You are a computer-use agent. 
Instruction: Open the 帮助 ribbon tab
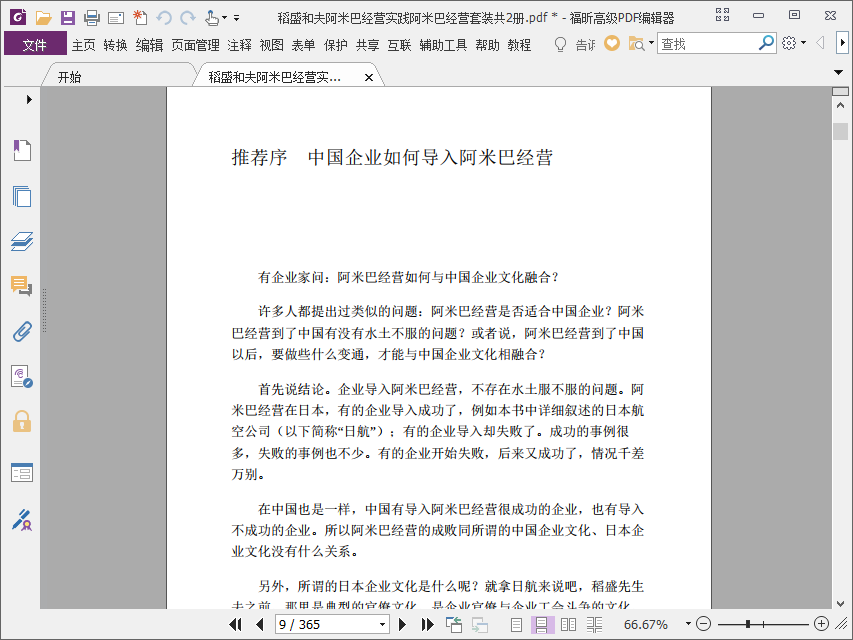487,45
